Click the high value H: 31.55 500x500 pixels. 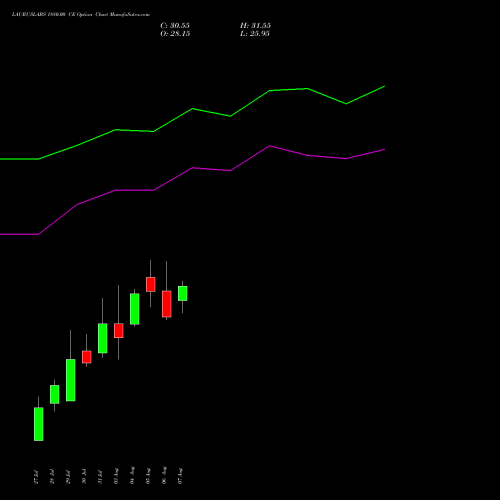point(255,26)
